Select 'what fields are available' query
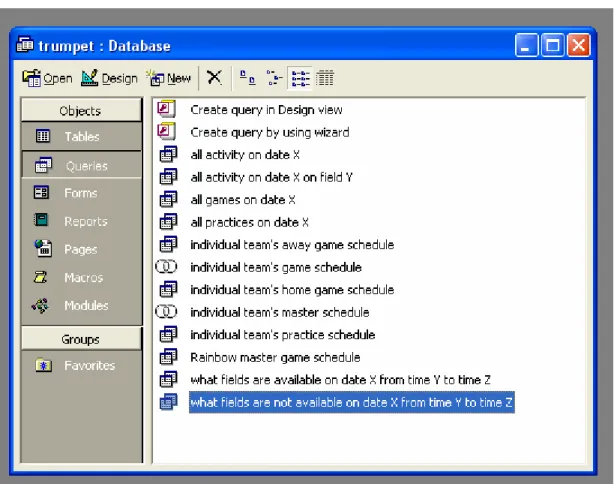The image size is (614, 484). pyautogui.click(x=340, y=380)
